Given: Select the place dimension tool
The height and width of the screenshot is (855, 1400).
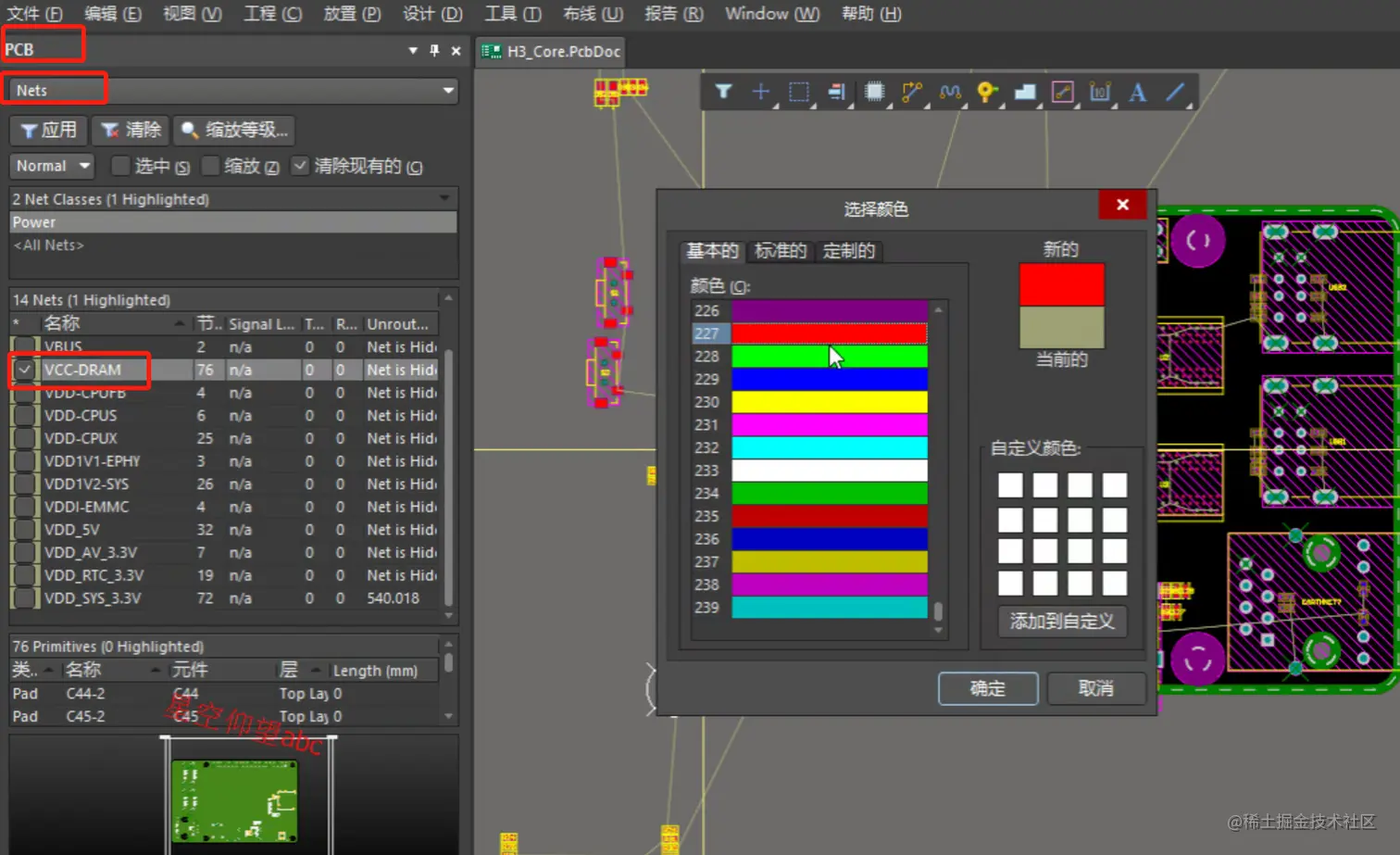Looking at the screenshot, I should pyautogui.click(x=1100, y=92).
